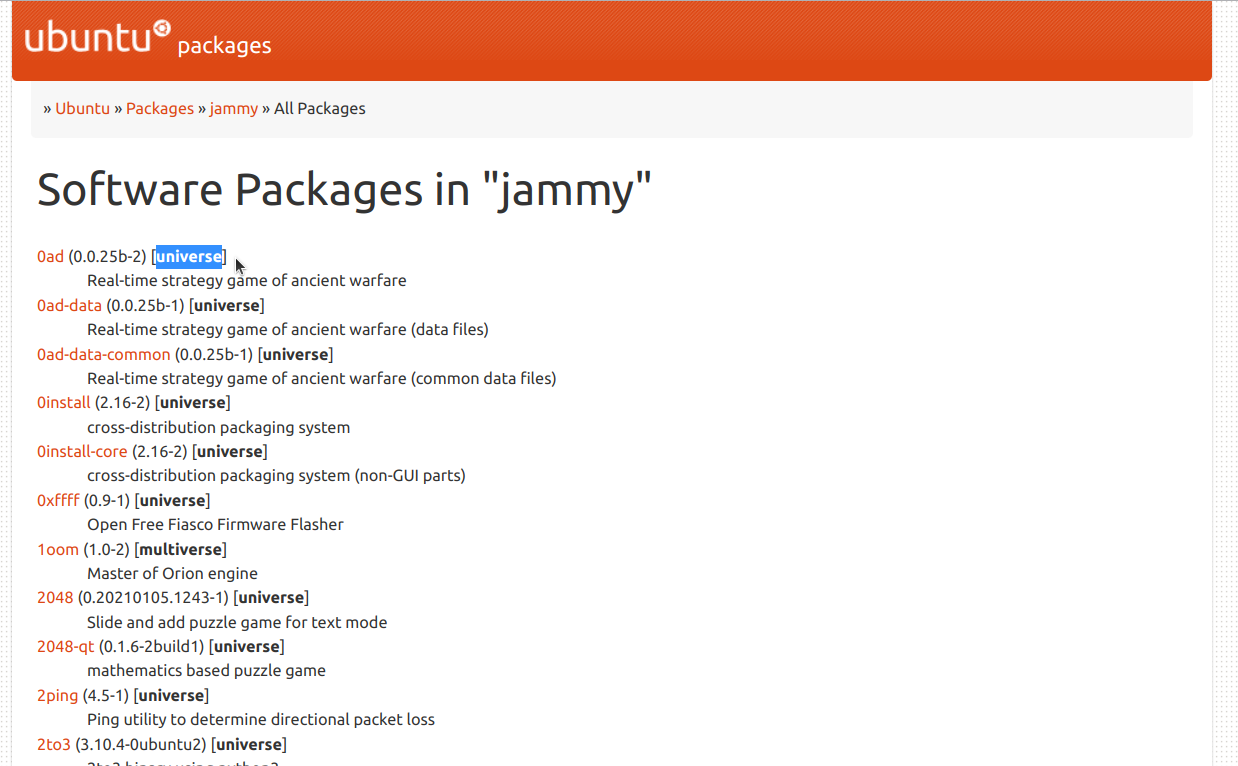Open the 0ad-data package link
Screen dimensions: 1238x766
(69, 305)
